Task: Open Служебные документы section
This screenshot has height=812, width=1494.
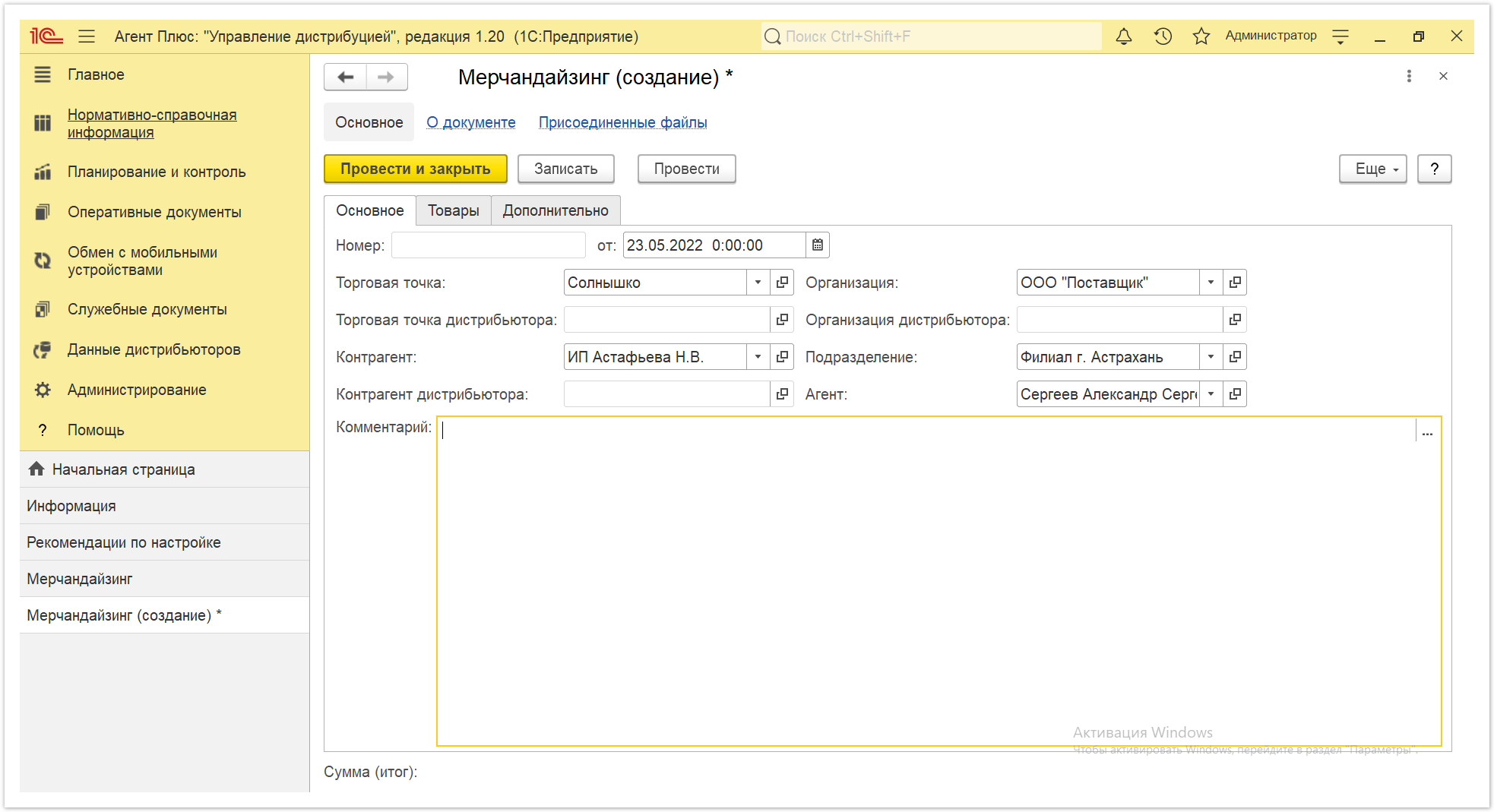Action: tap(164, 309)
